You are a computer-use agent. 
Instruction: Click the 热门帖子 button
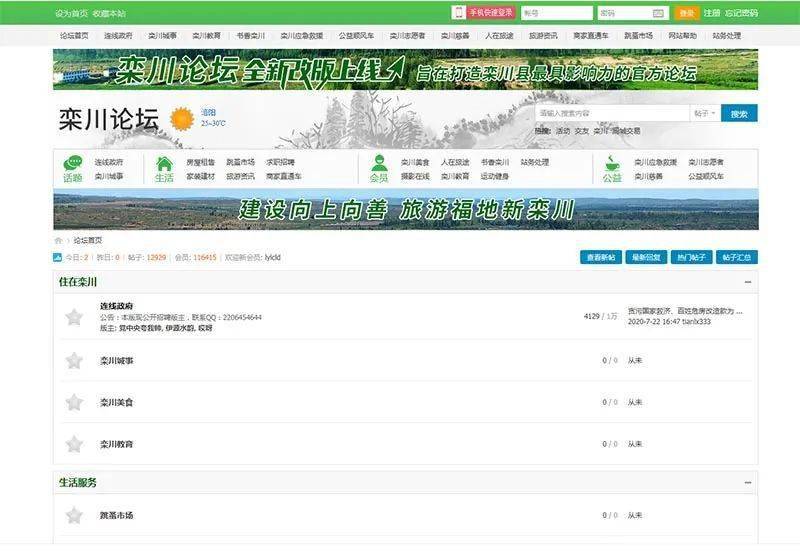click(x=691, y=258)
